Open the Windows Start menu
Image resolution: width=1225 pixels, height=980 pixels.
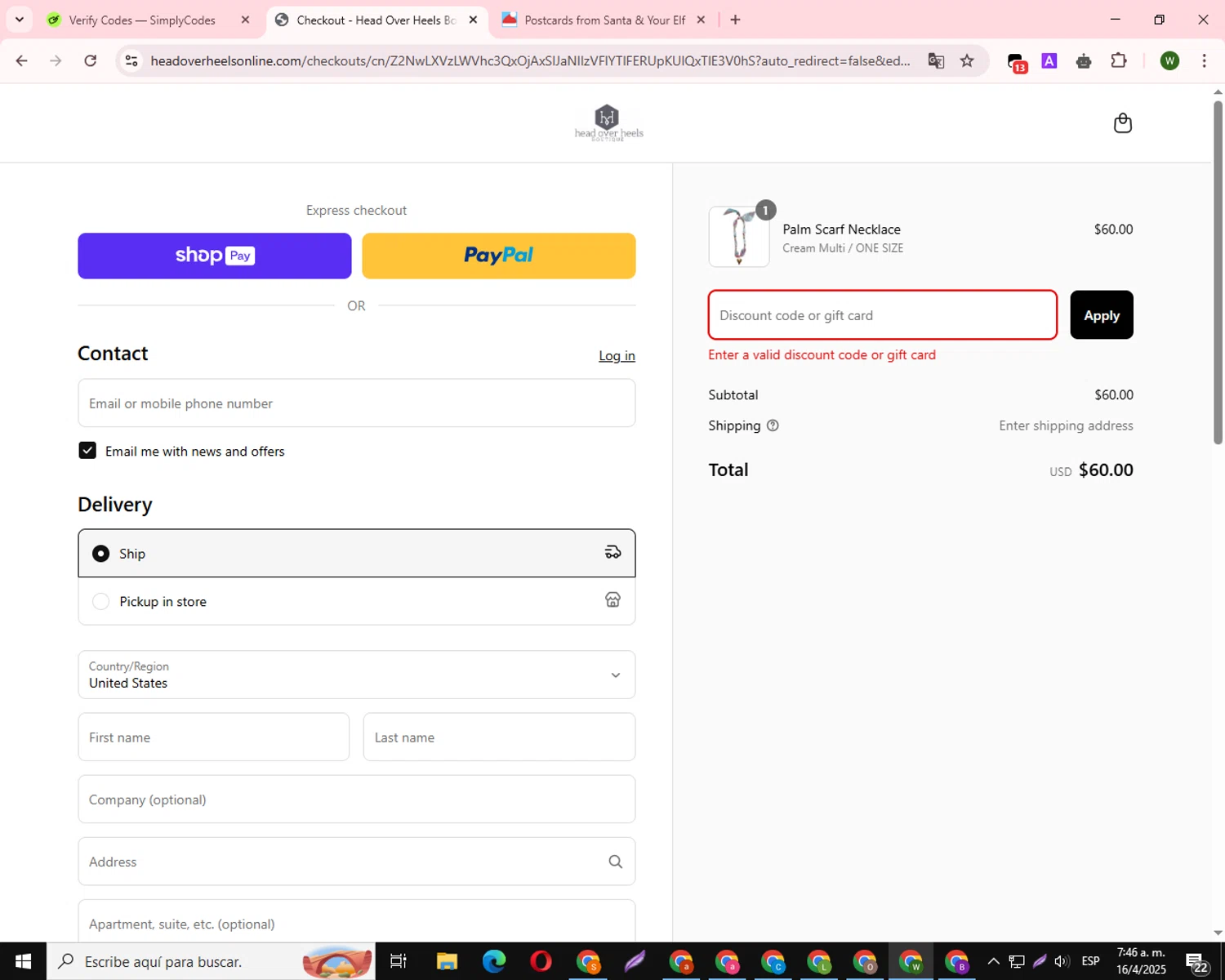click(x=23, y=961)
